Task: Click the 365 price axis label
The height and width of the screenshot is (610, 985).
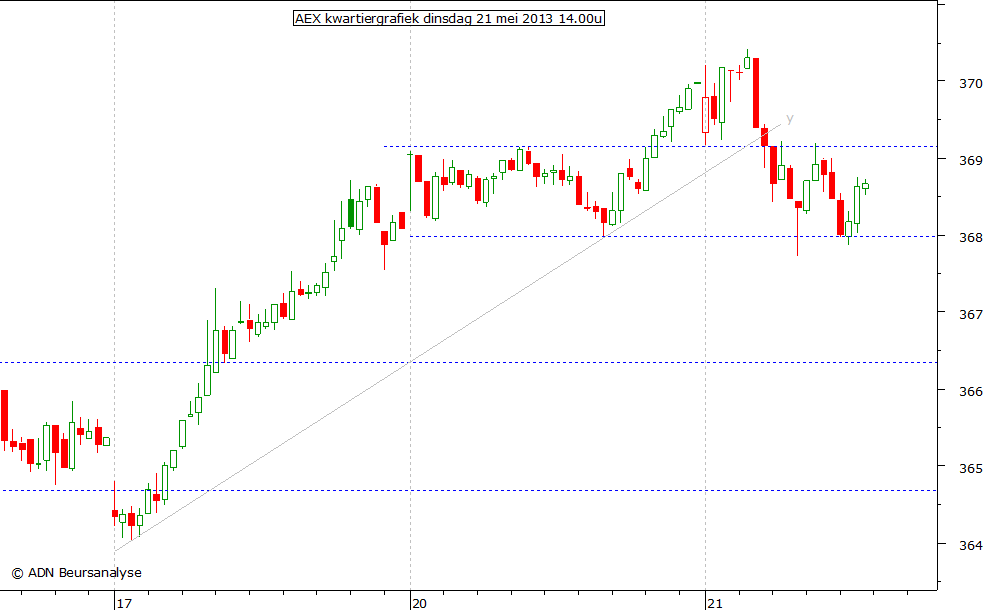Action: click(971, 469)
